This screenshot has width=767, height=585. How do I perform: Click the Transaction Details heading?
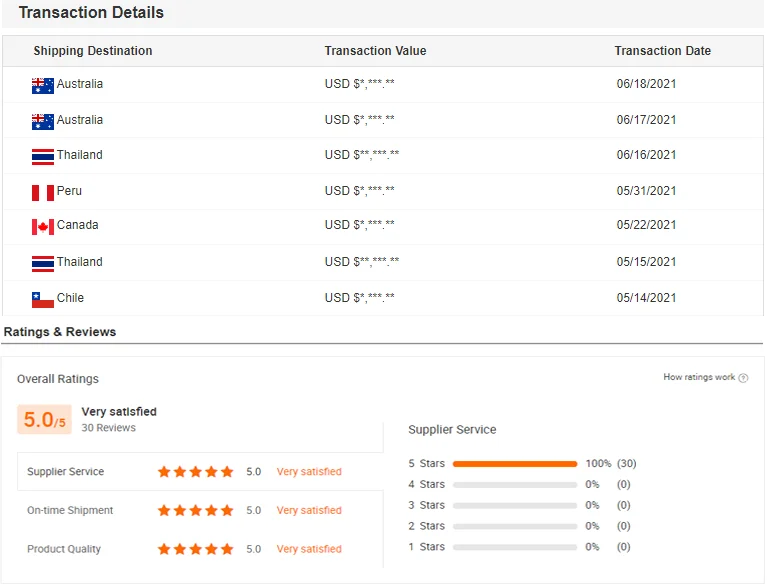(91, 13)
